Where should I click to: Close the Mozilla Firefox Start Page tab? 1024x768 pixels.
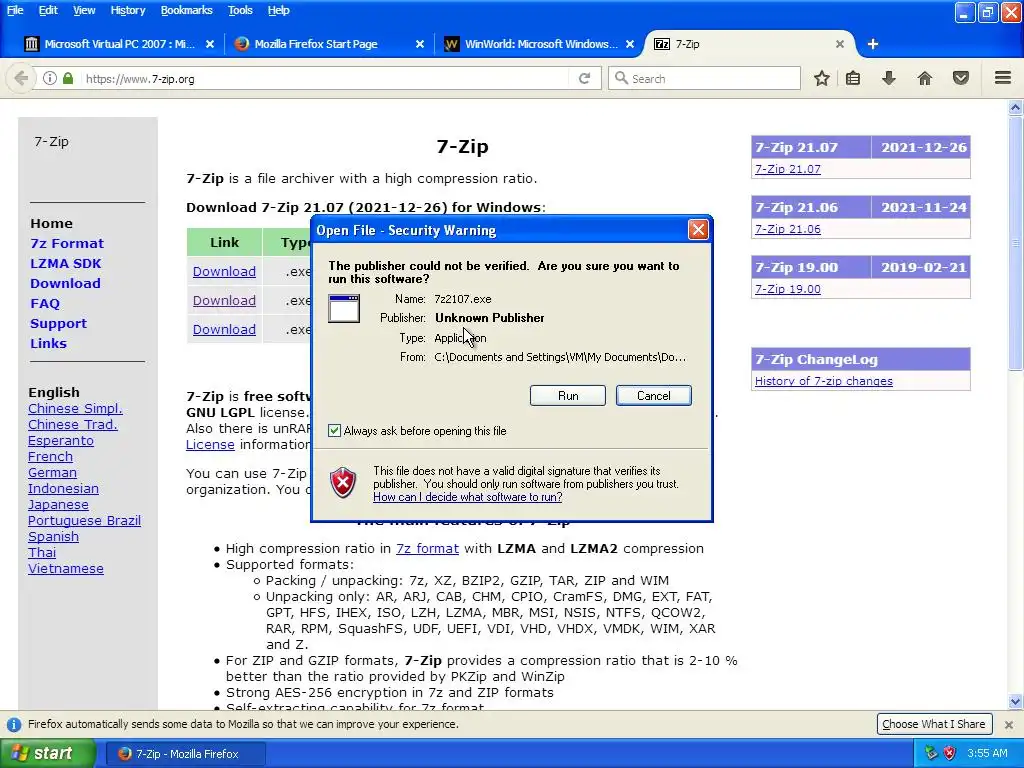(420, 44)
